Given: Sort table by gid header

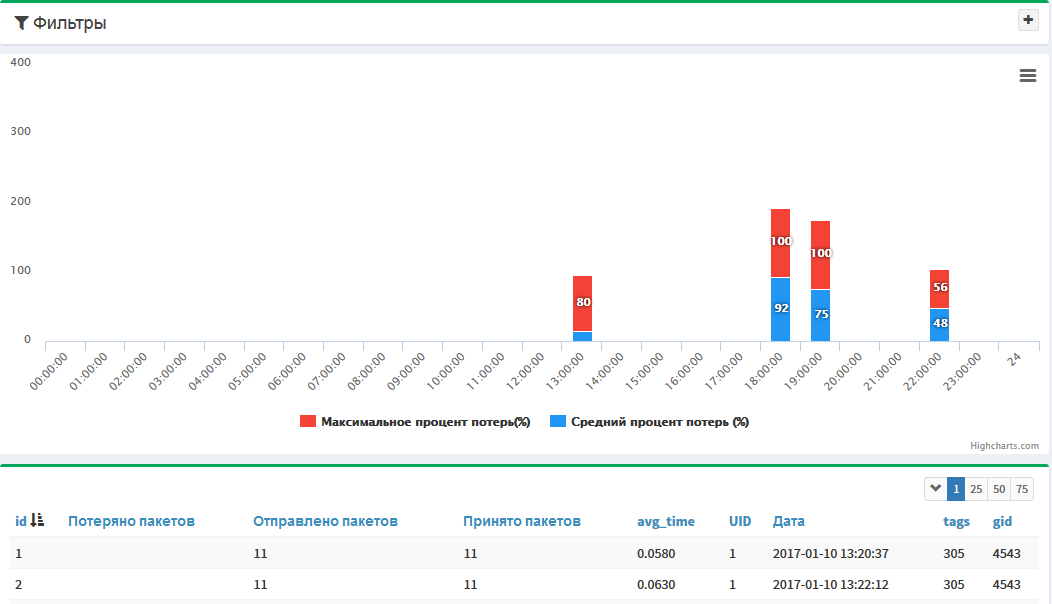Looking at the screenshot, I should pos(1002,521).
